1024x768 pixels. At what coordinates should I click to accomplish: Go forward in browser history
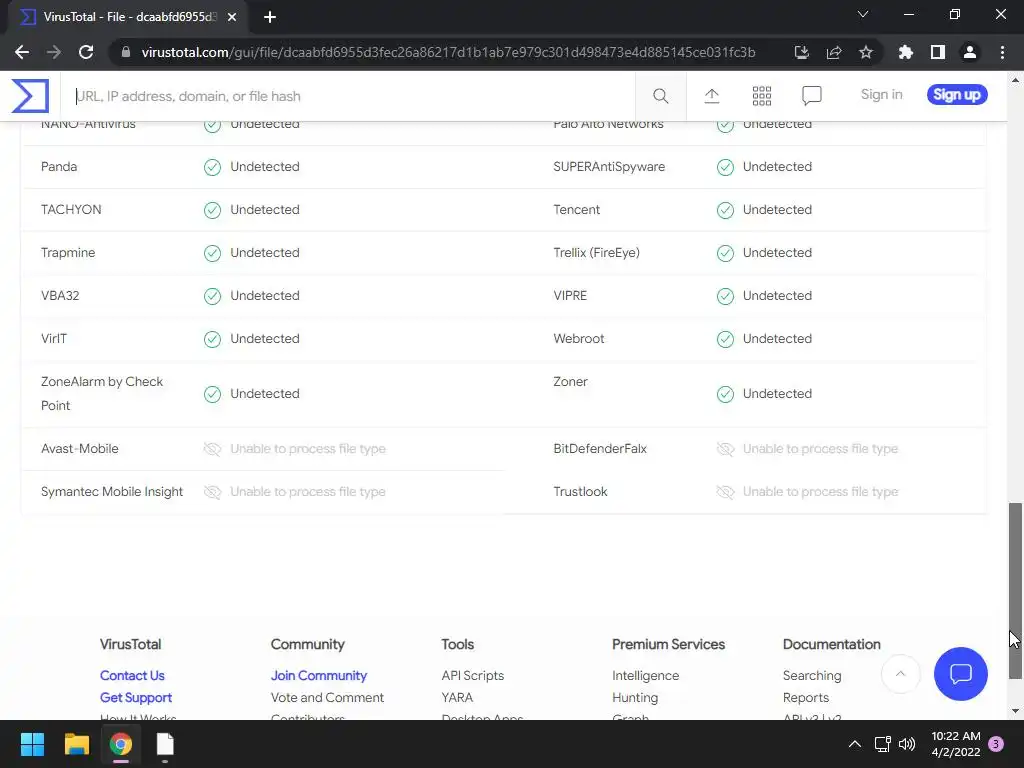pyautogui.click(x=54, y=52)
